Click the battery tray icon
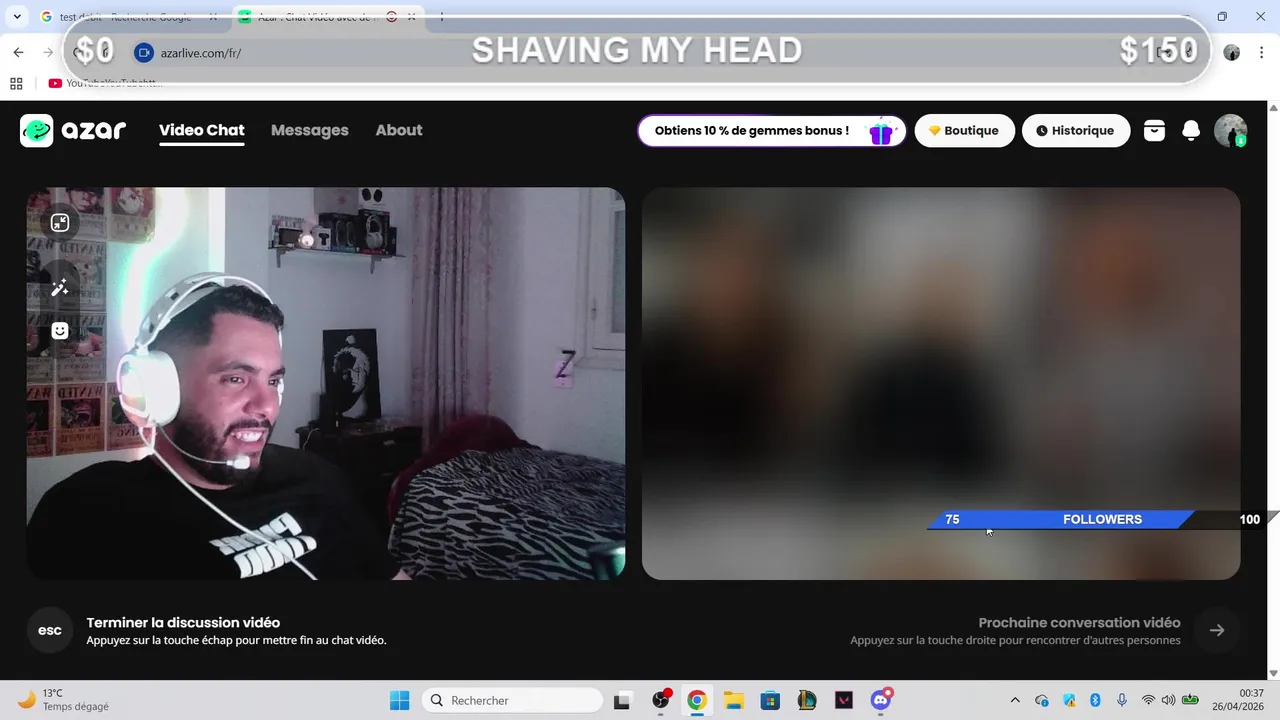 [x=1190, y=700]
